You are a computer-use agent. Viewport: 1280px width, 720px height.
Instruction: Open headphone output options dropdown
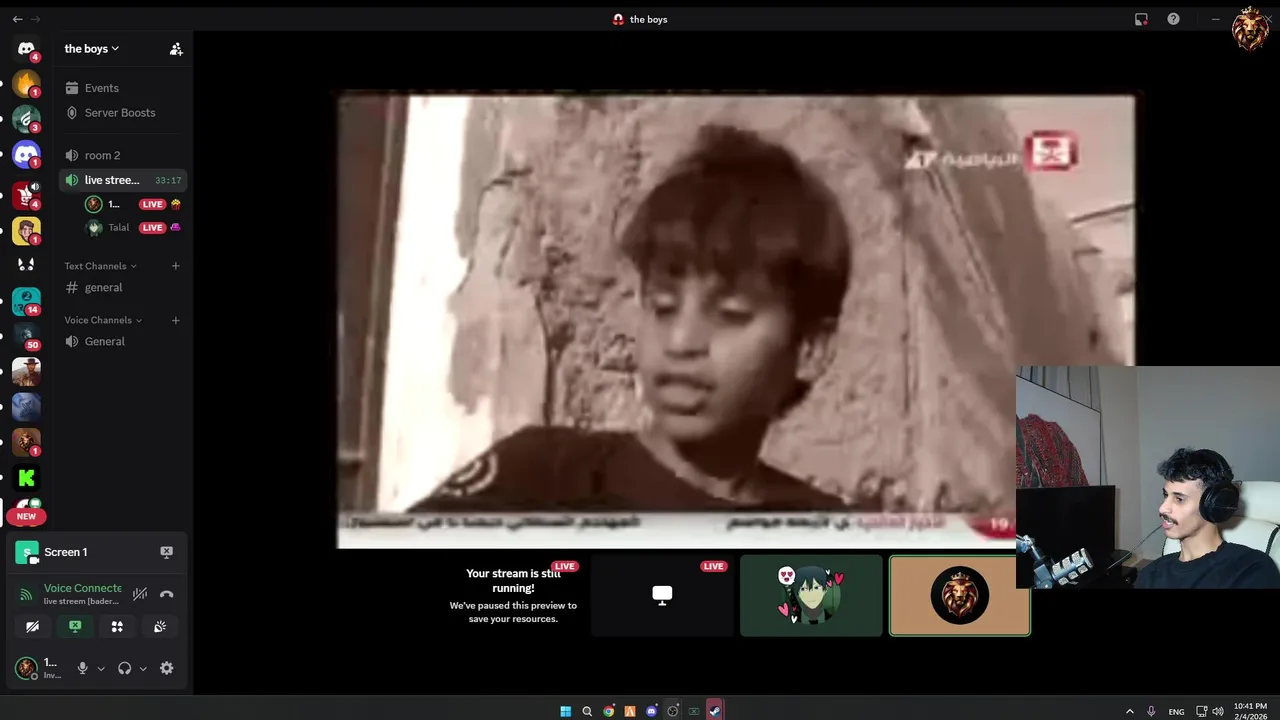(x=143, y=668)
